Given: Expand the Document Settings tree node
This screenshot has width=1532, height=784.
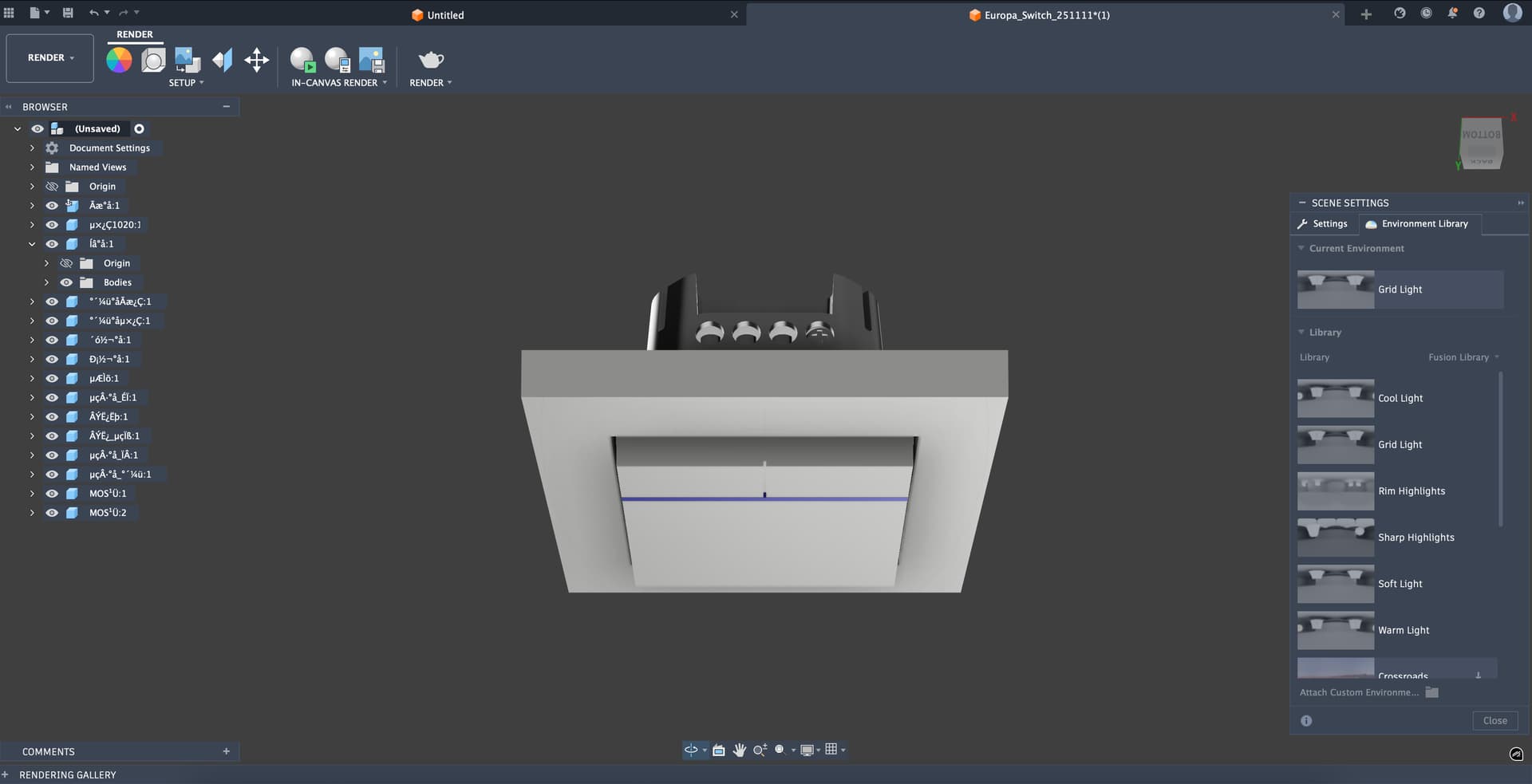Looking at the screenshot, I should click(32, 148).
